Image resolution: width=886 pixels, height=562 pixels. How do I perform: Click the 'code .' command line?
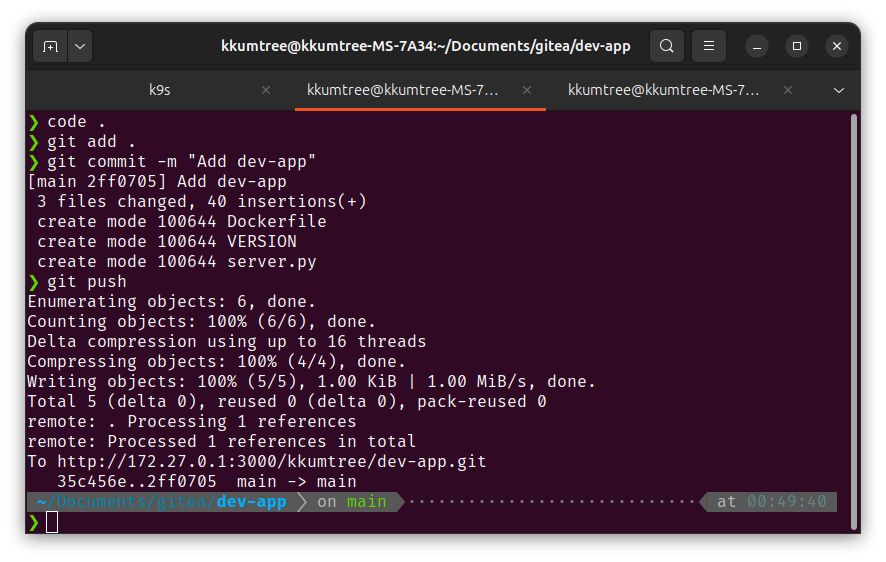coord(76,122)
